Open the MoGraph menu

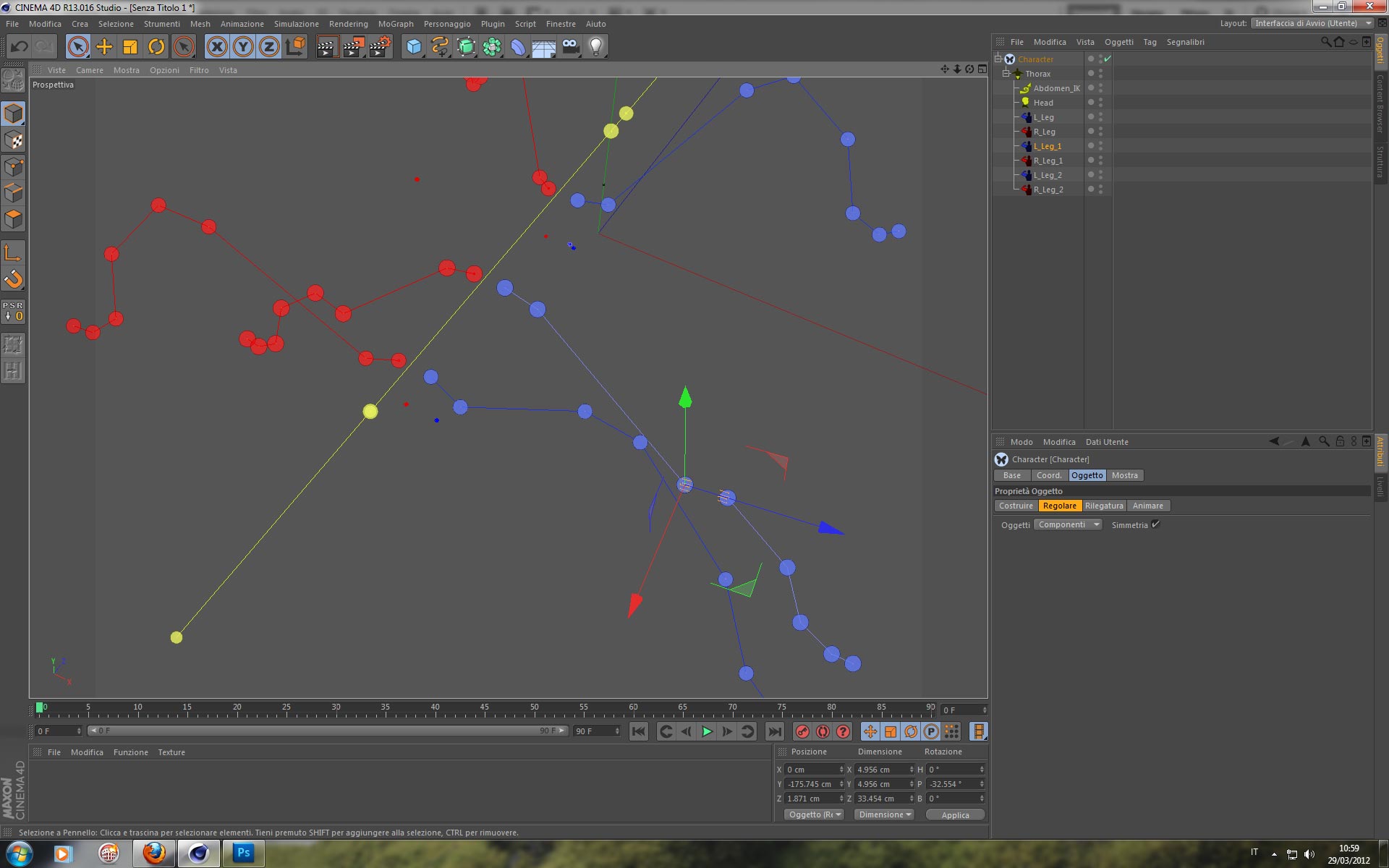(x=395, y=24)
